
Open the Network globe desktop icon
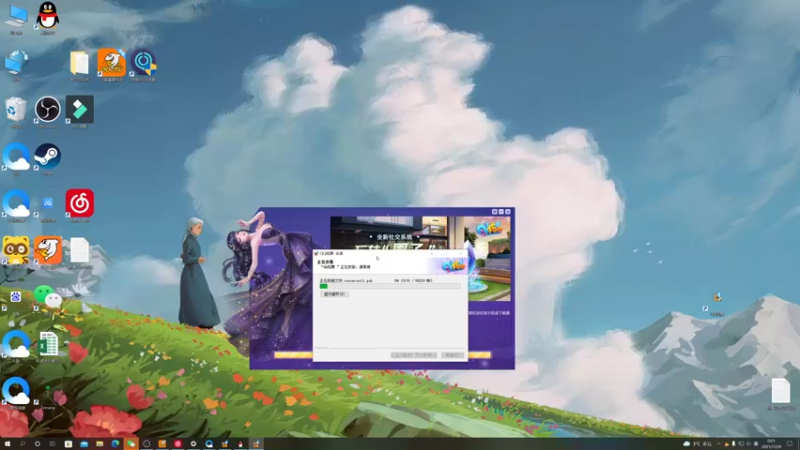(16, 64)
